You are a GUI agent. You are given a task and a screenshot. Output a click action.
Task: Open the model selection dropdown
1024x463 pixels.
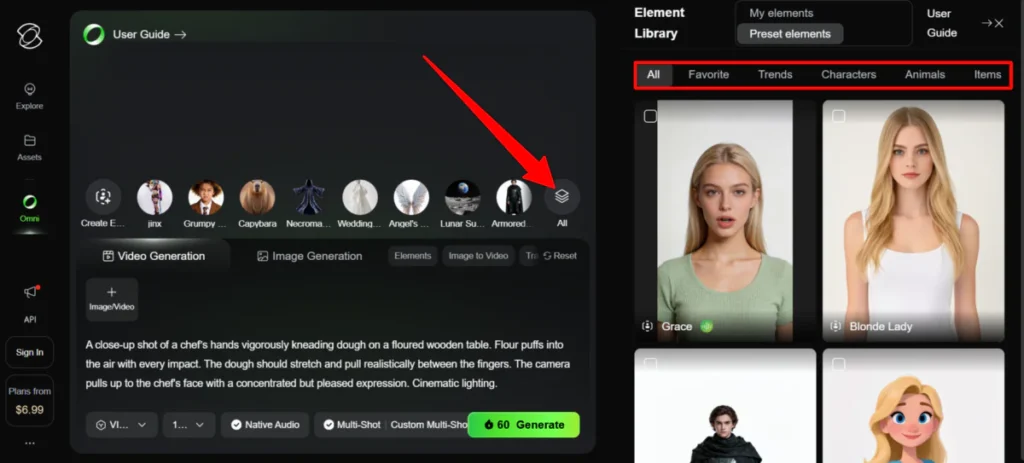point(122,425)
